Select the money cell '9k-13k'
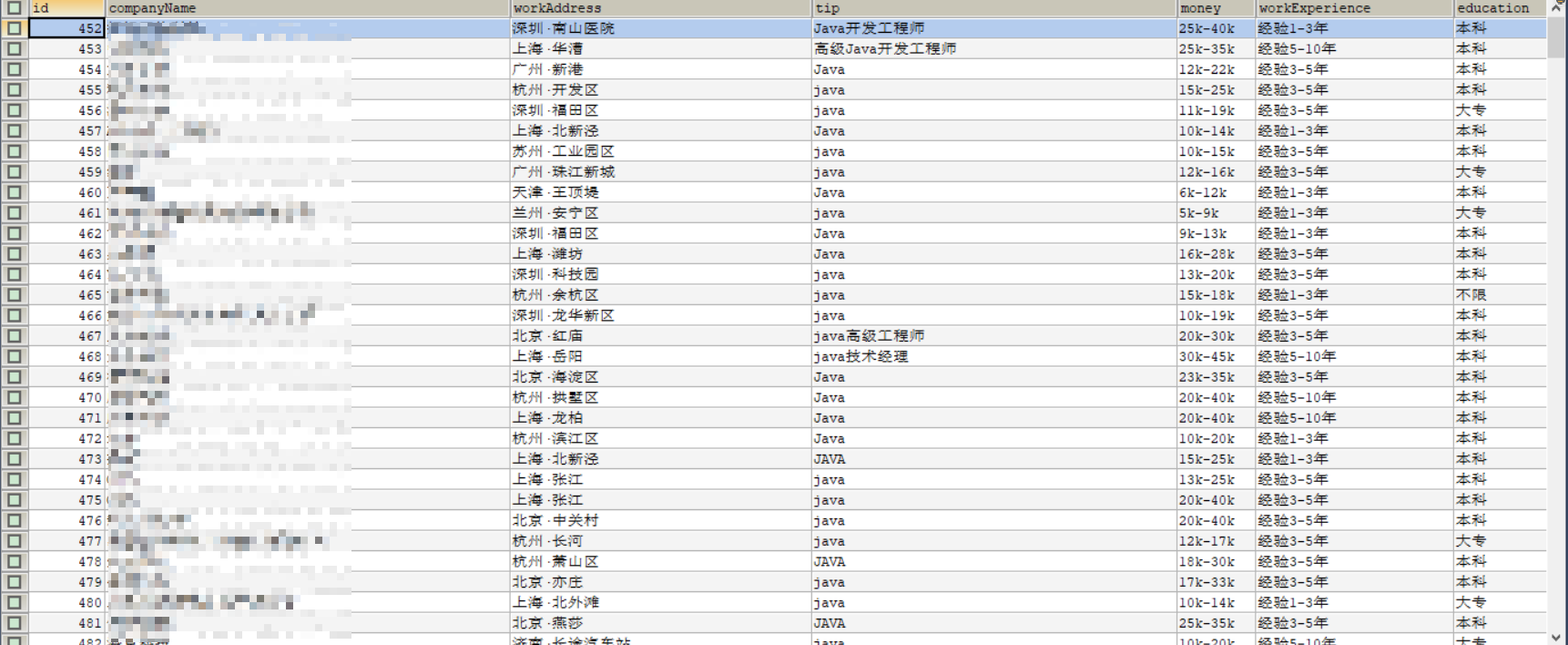 point(1216,233)
